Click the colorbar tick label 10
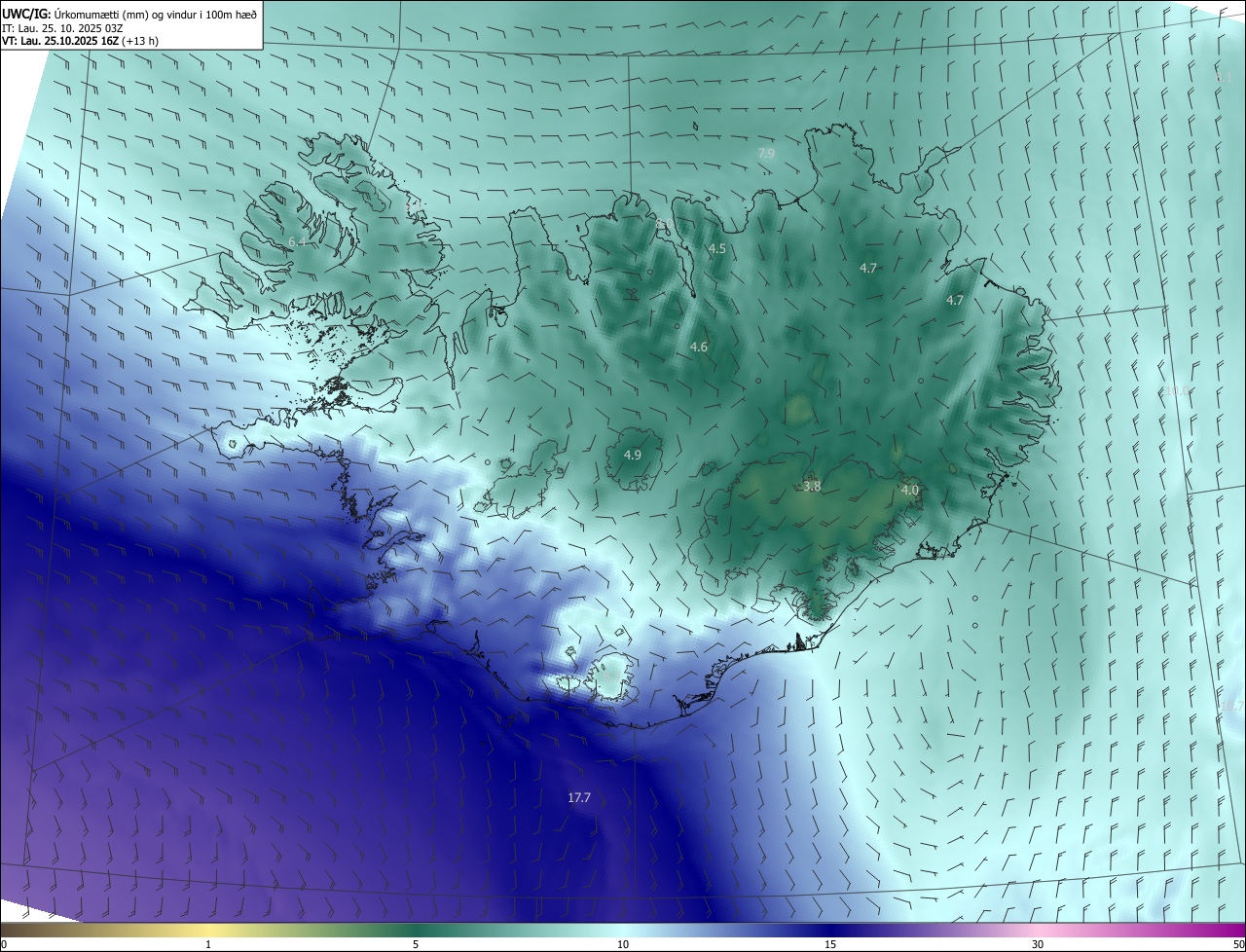Screen dimensions: 1246x952 pyautogui.click(x=623, y=945)
